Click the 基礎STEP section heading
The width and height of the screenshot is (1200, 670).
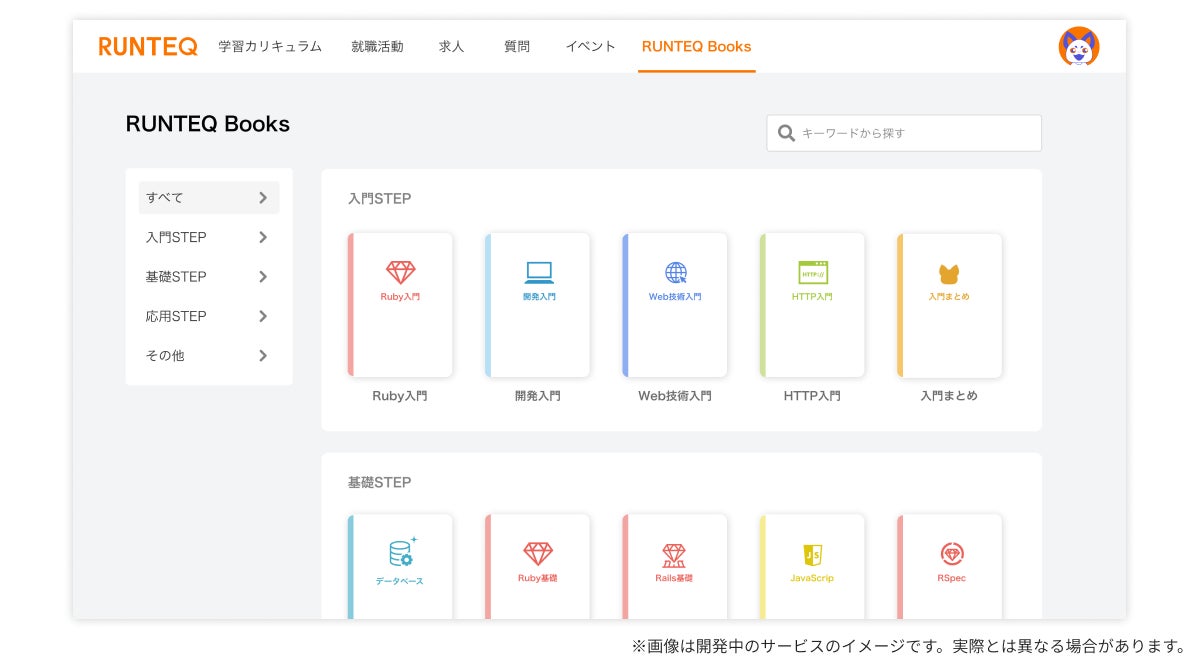379,483
